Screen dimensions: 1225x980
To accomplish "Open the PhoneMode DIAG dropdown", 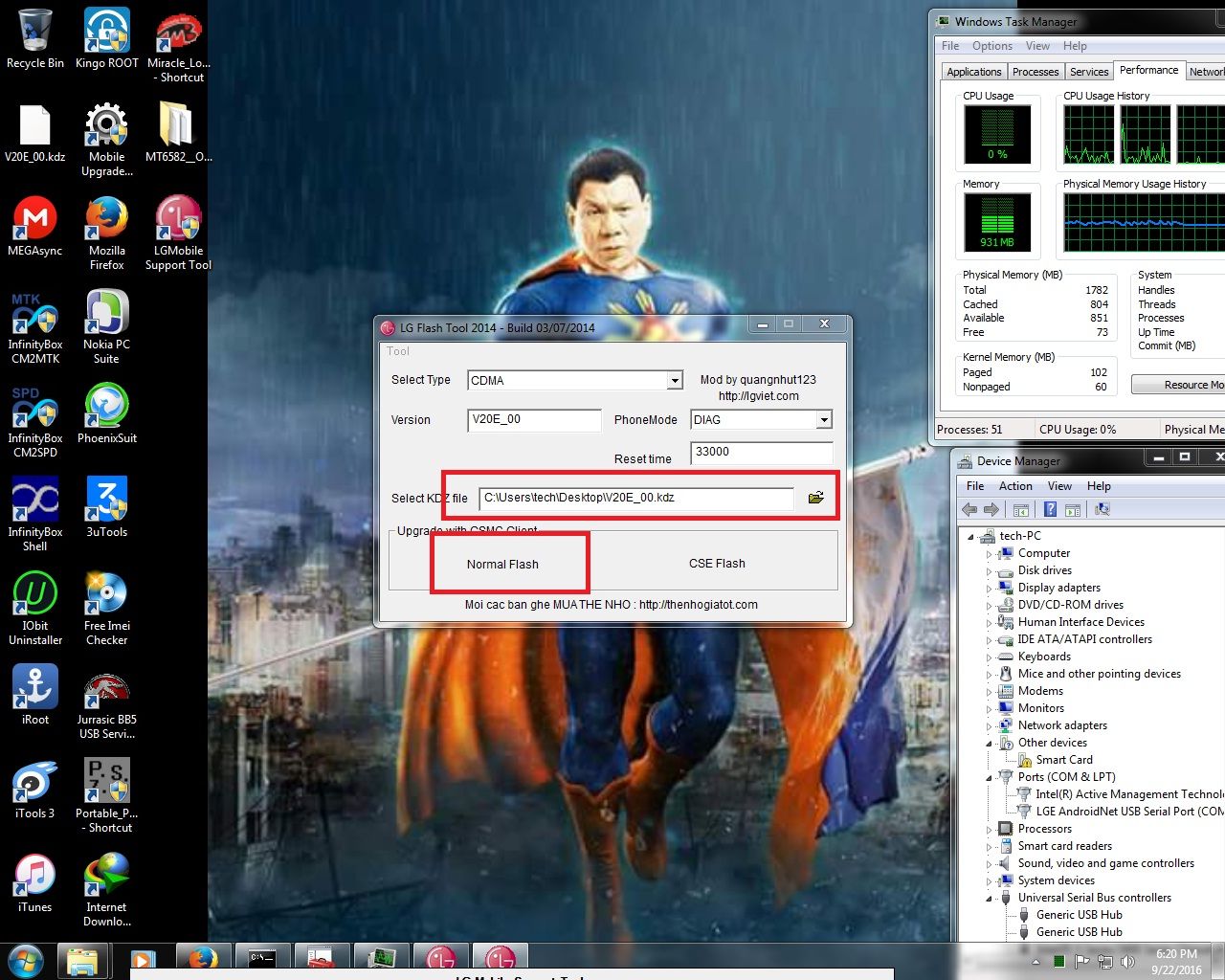I will pos(823,420).
